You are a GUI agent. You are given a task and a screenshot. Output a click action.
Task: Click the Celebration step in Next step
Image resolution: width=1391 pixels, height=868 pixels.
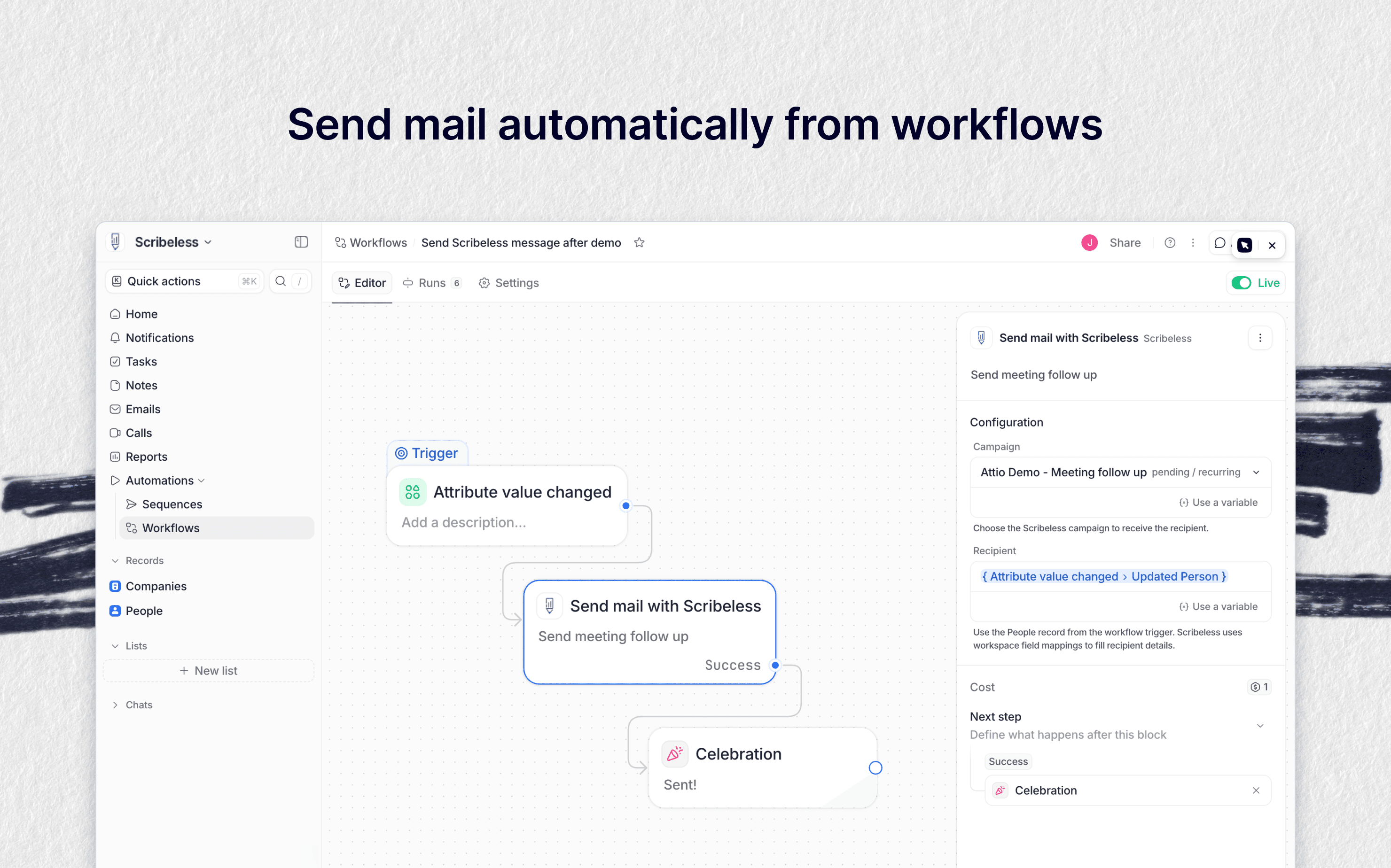coord(1128,790)
